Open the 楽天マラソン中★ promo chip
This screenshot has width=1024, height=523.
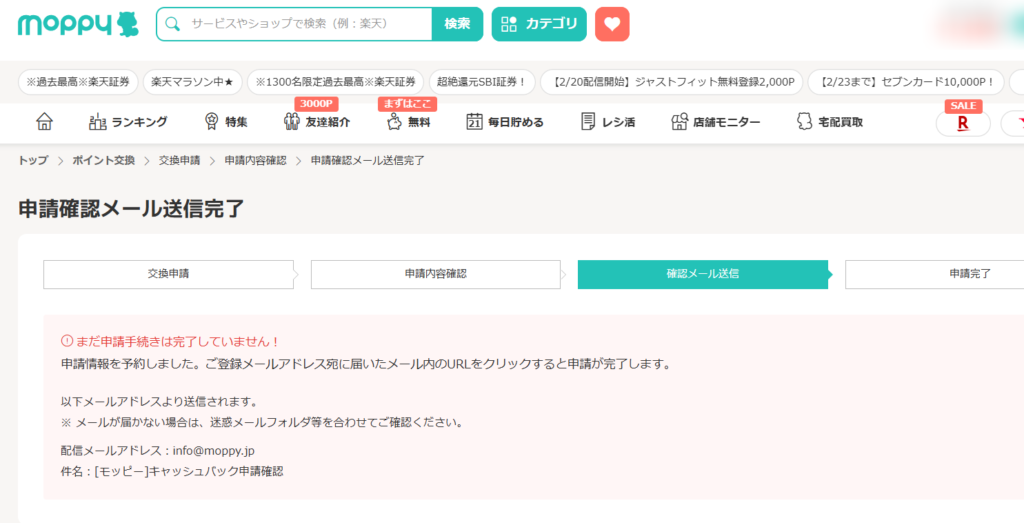[193, 82]
